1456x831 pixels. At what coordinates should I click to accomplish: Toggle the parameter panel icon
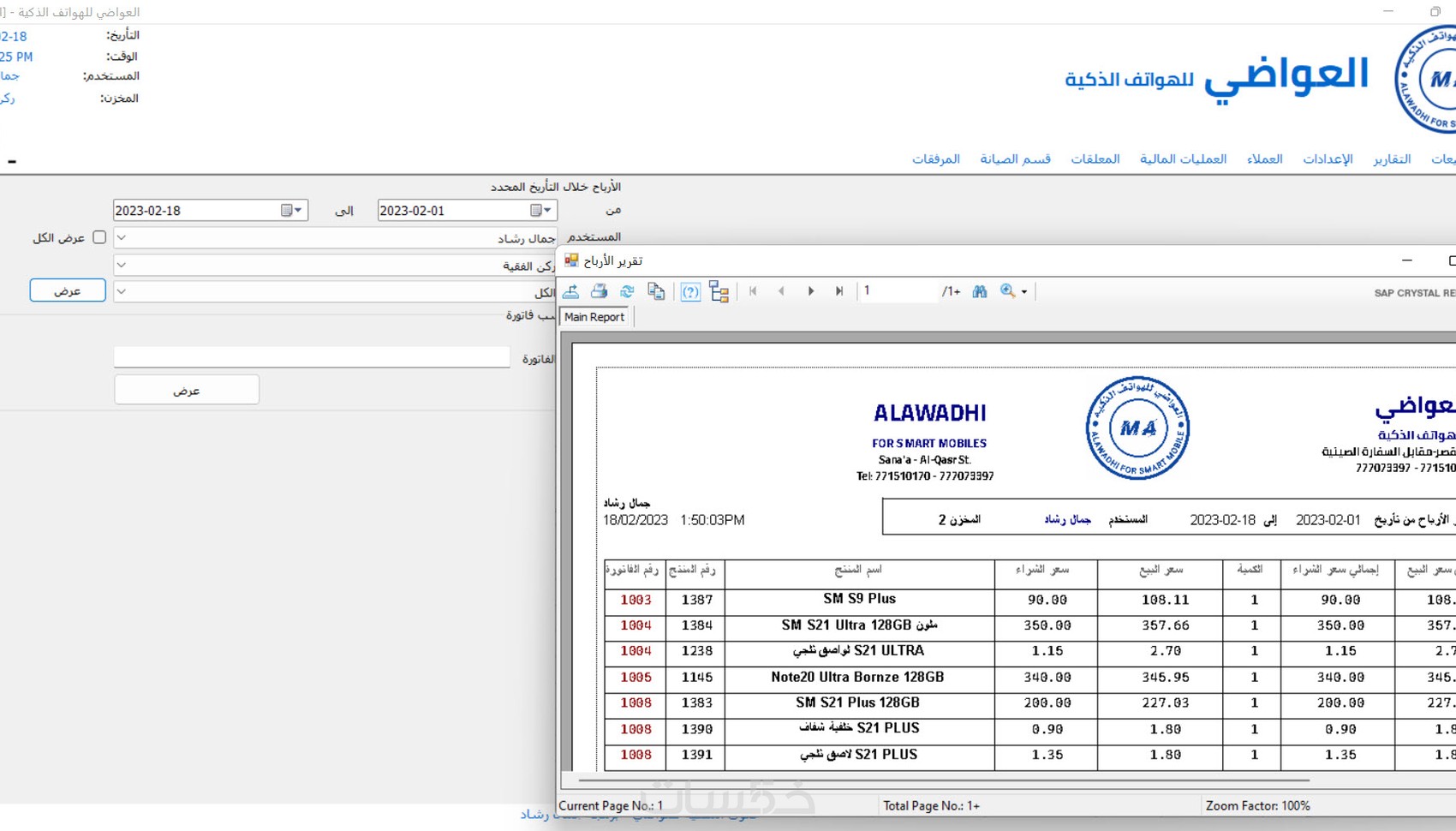tap(690, 291)
